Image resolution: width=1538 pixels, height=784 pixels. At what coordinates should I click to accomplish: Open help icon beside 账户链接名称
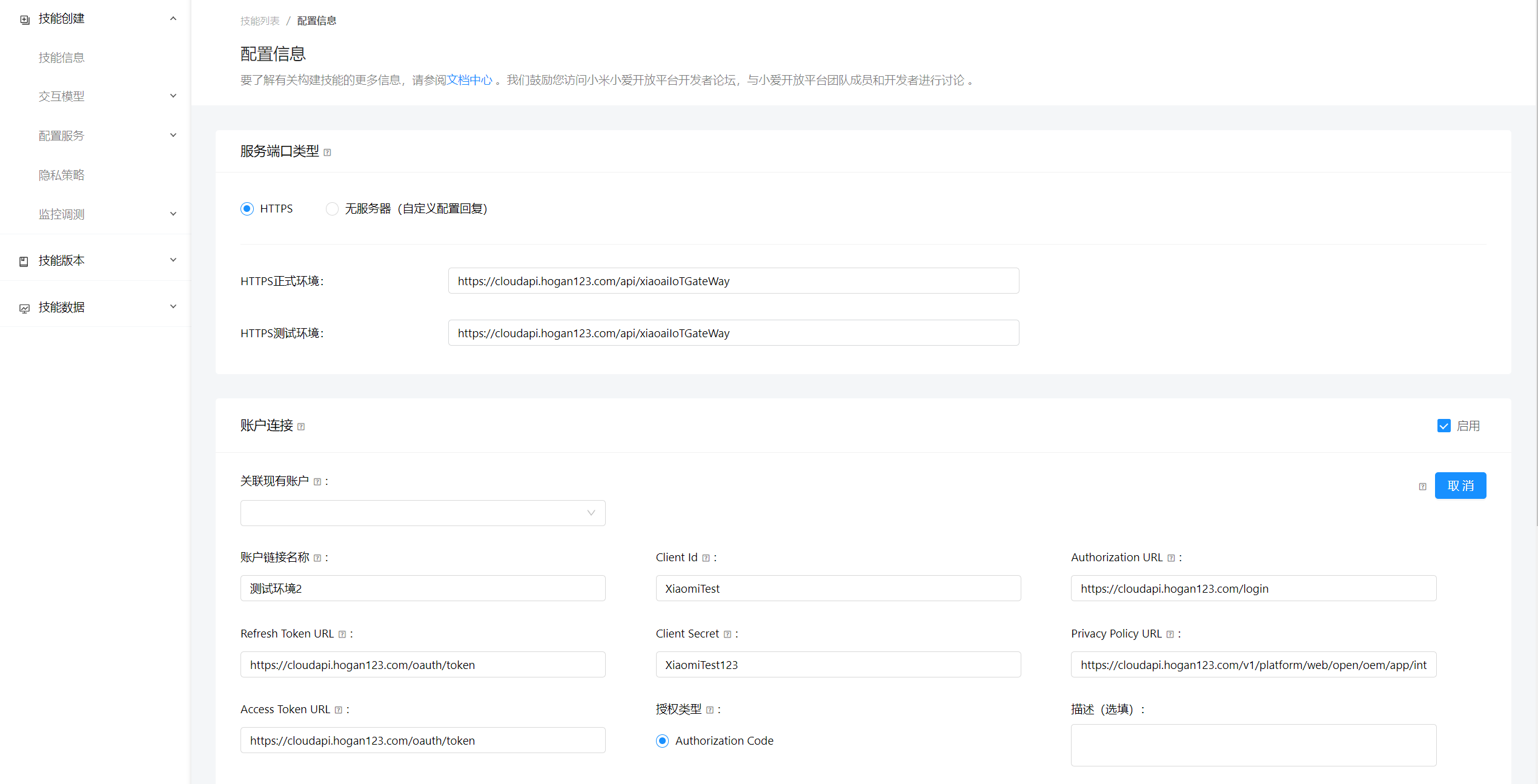[x=317, y=558]
